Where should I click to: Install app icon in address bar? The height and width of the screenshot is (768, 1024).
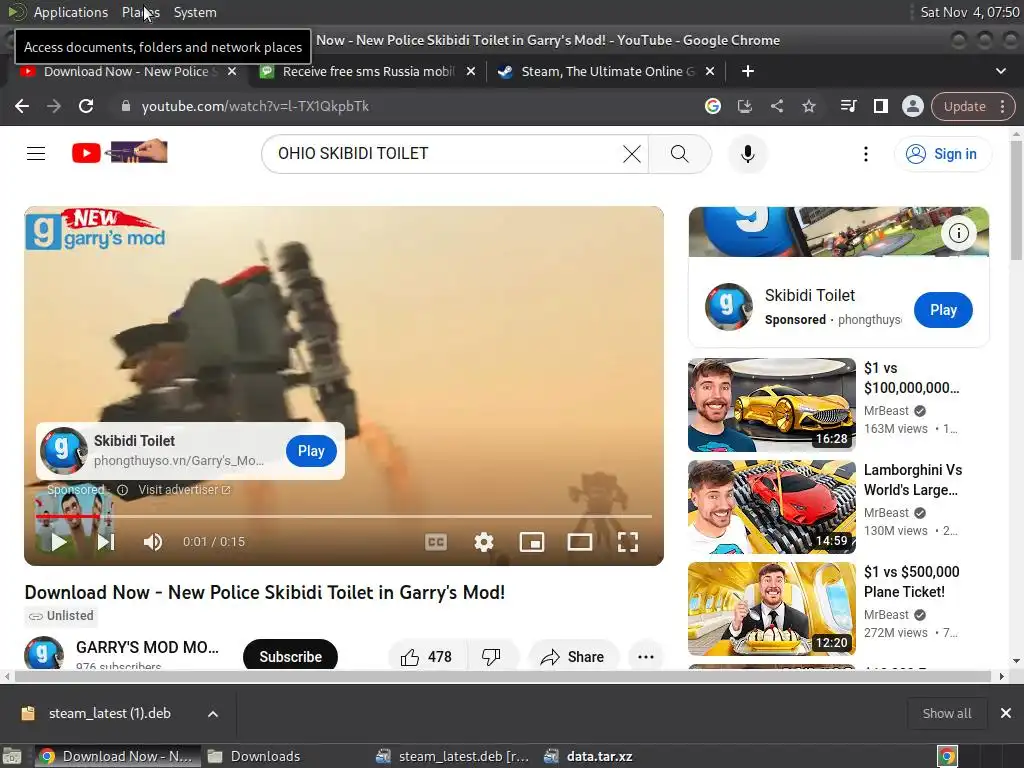coord(744,106)
